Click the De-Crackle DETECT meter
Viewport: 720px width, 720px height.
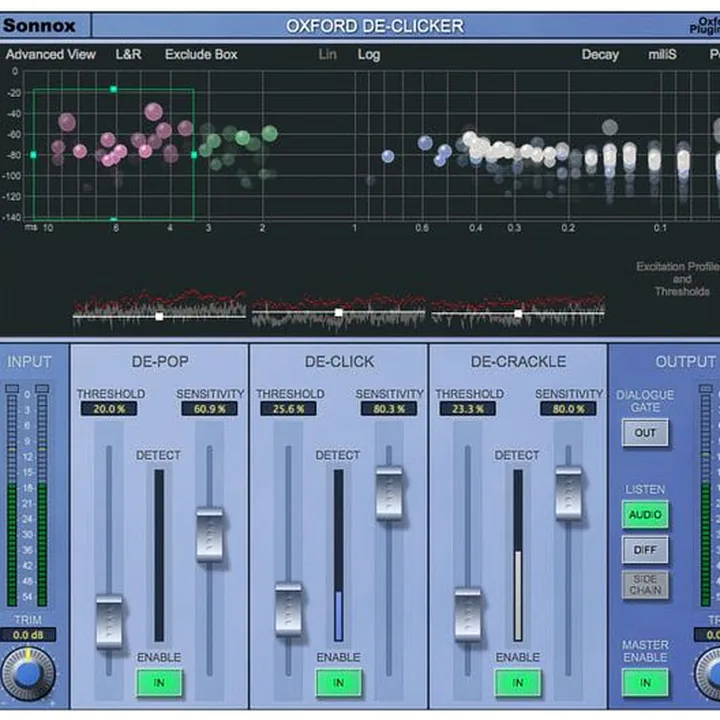coord(518,555)
